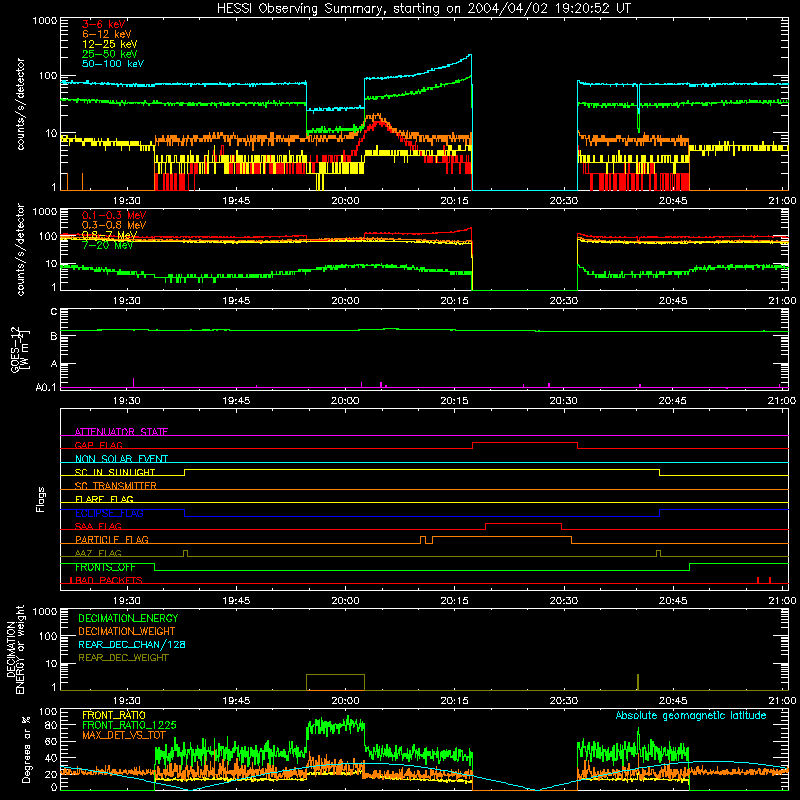This screenshot has width=800, height=800.
Task: Select the DECIMATION ENERGY or weight axis title
Action: coord(15,649)
